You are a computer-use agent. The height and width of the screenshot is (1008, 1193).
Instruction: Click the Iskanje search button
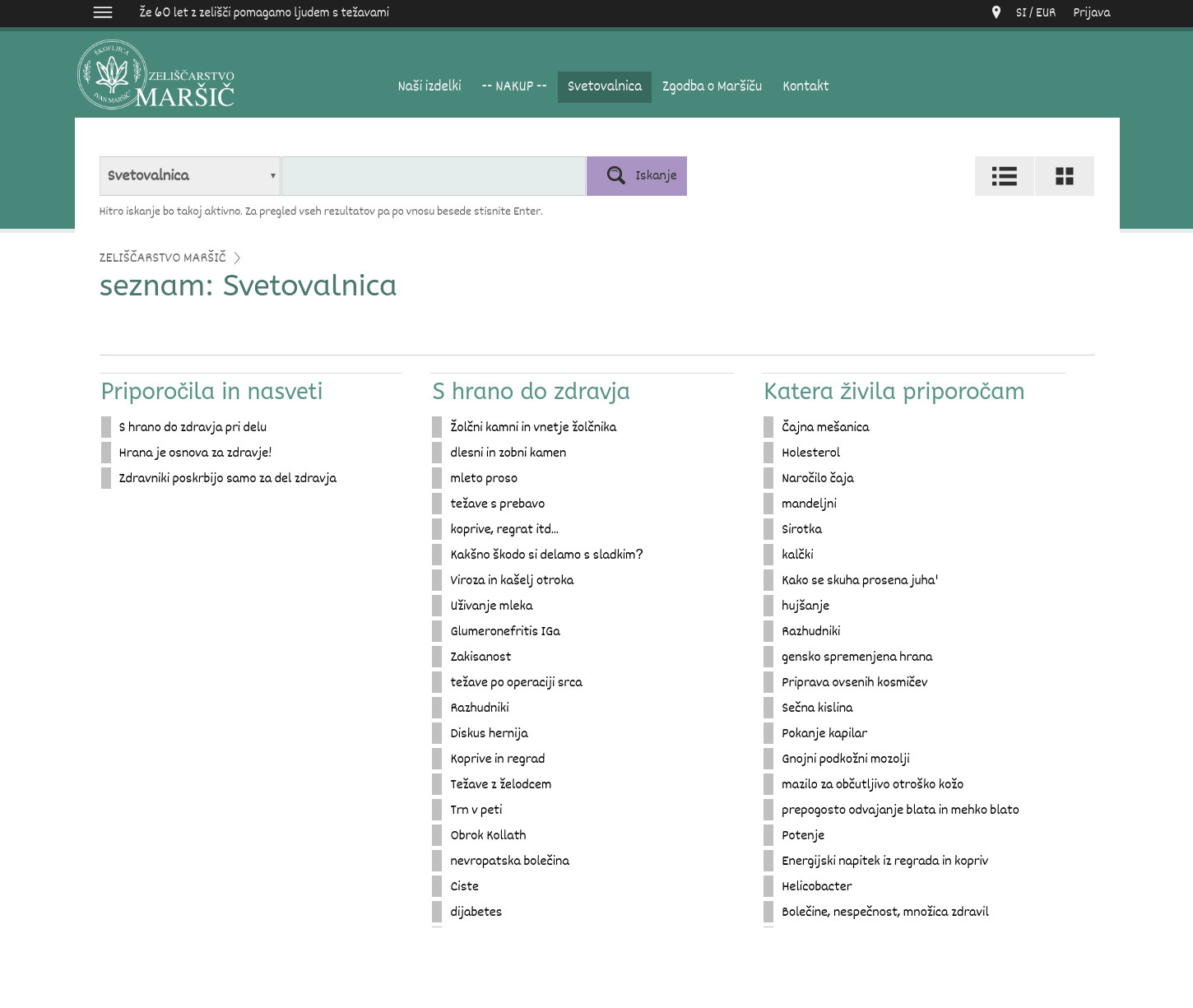[636, 176]
